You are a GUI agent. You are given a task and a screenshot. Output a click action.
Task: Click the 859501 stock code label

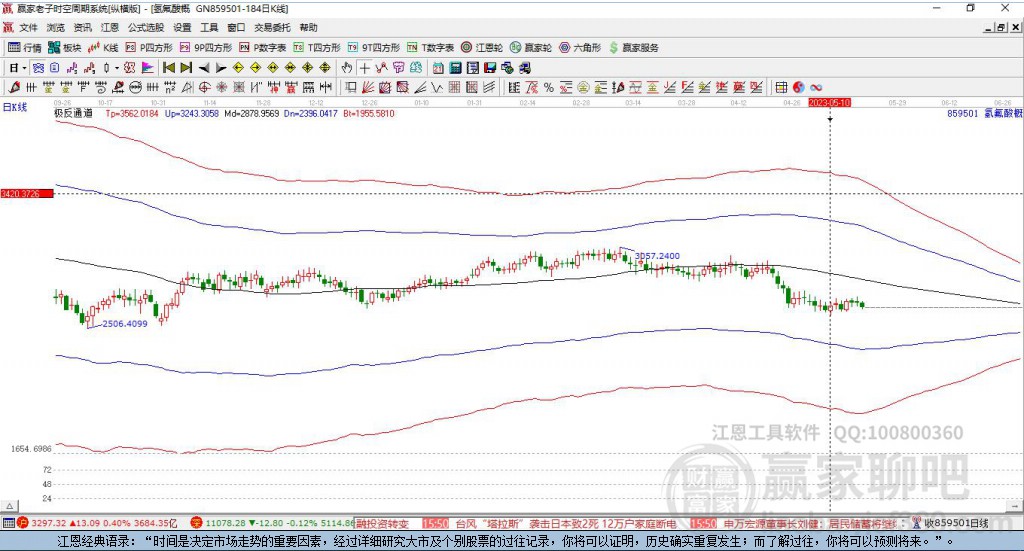pos(963,114)
